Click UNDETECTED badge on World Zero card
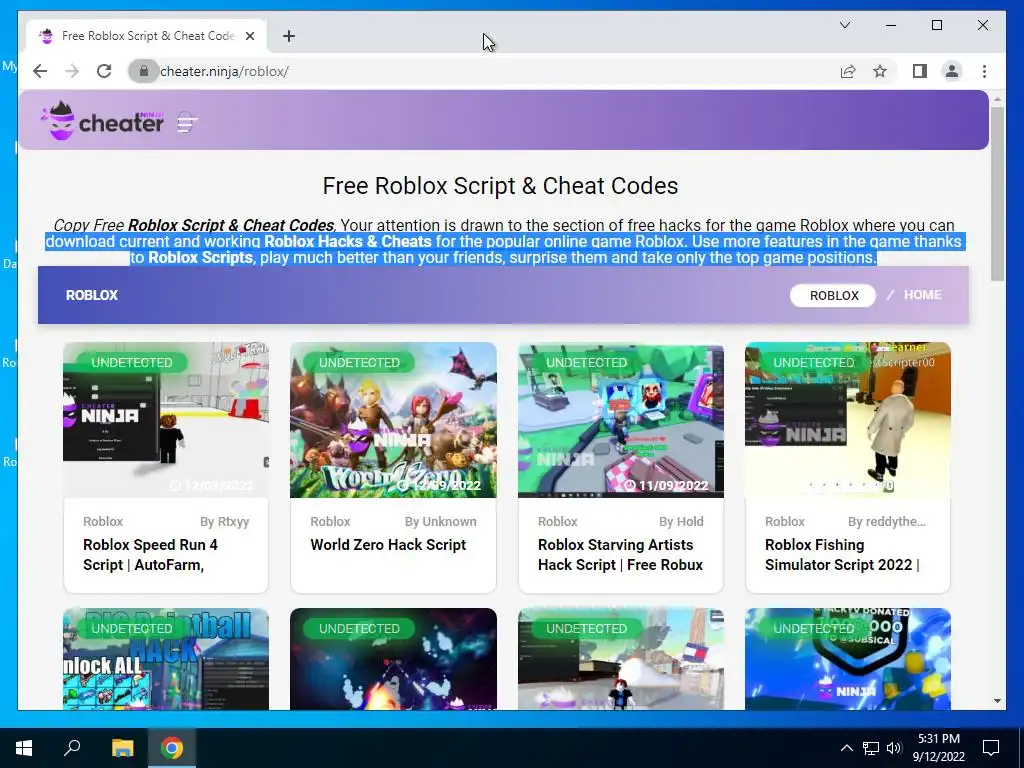1024x768 pixels. click(359, 362)
